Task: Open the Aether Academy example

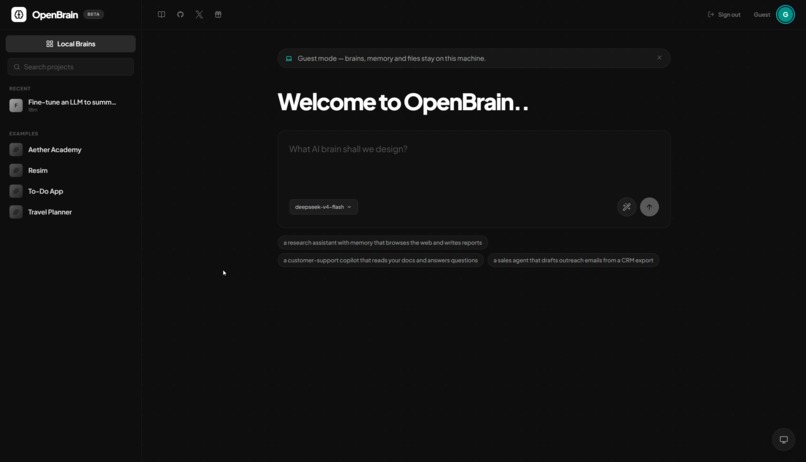Action: (70, 150)
